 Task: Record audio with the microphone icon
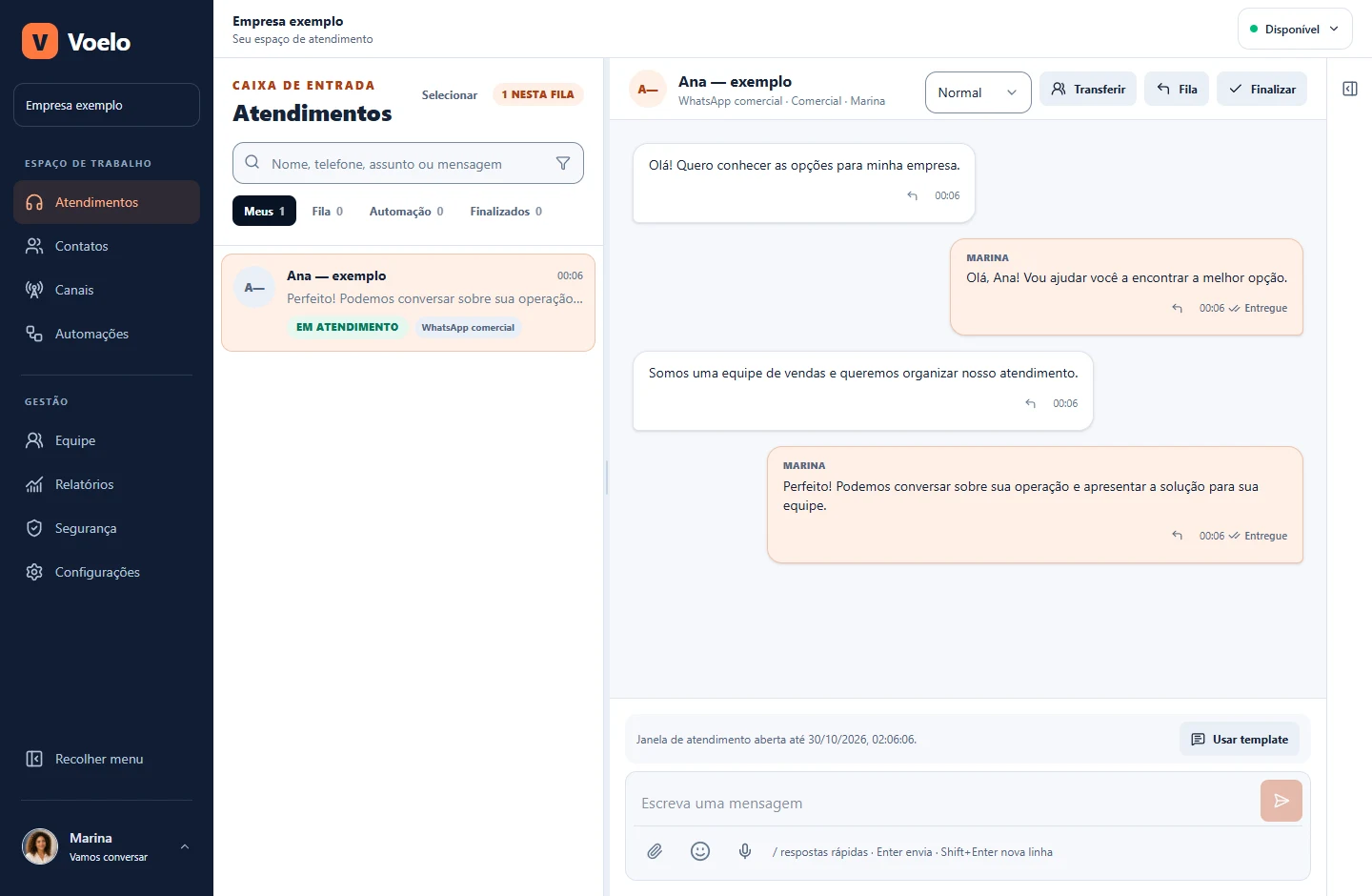[745, 851]
